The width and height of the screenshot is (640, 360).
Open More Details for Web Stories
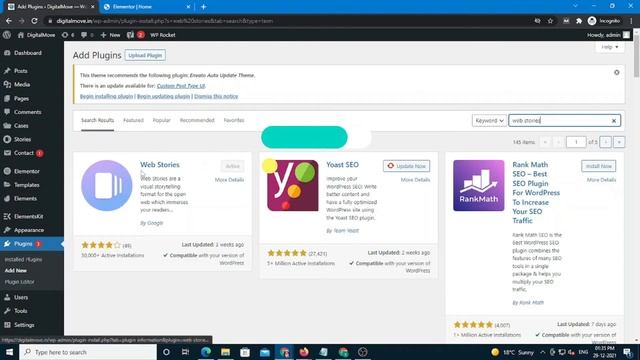pos(229,180)
